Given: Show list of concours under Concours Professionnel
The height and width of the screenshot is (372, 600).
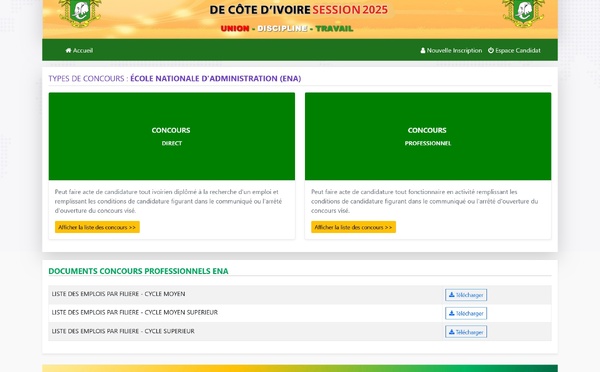Looking at the screenshot, I should pyautogui.click(x=353, y=227).
